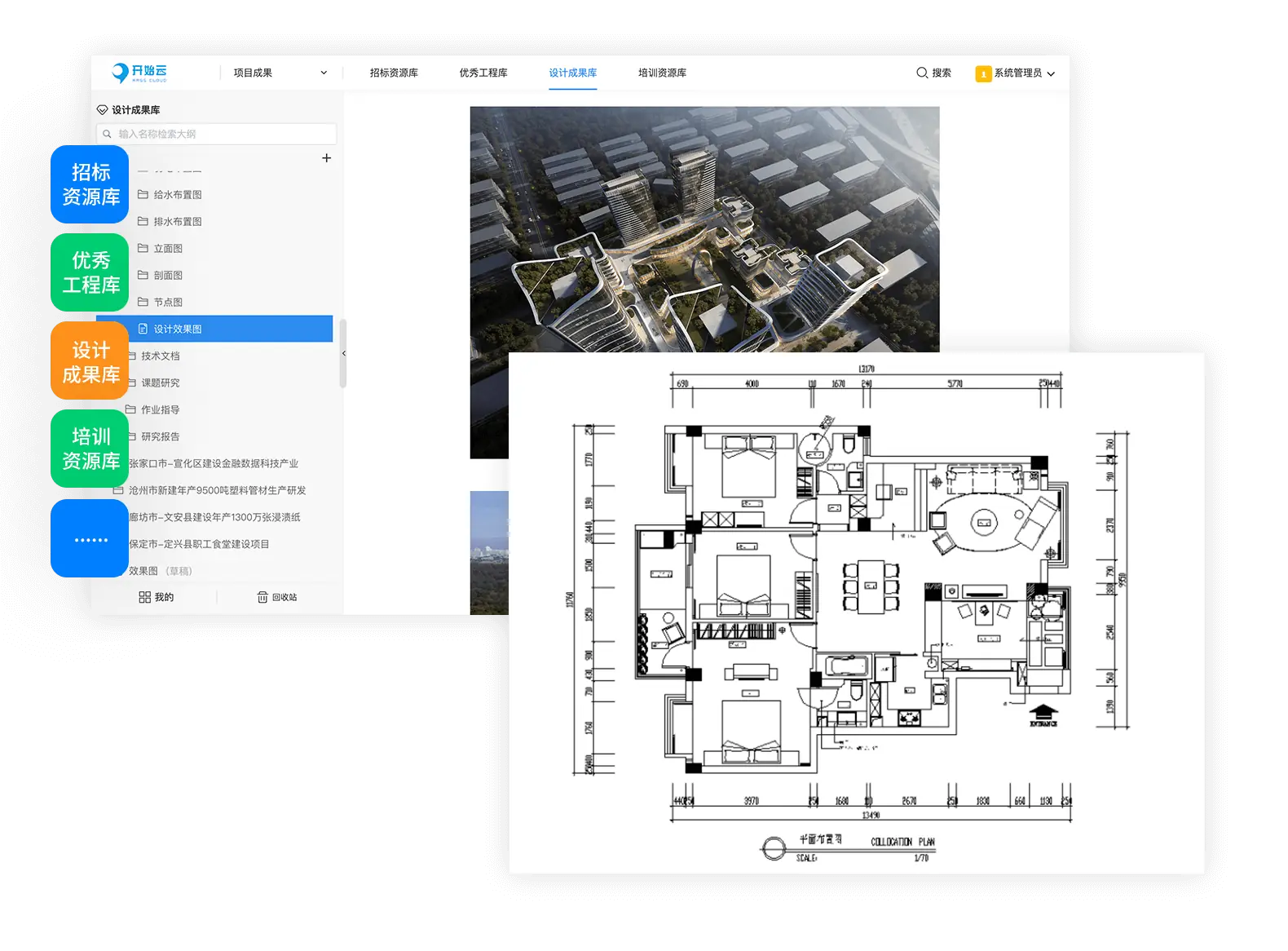Image resolution: width=1288 pixels, height=951 pixels.
Task: Click the green 培训资源库 side button
Action: (x=90, y=449)
